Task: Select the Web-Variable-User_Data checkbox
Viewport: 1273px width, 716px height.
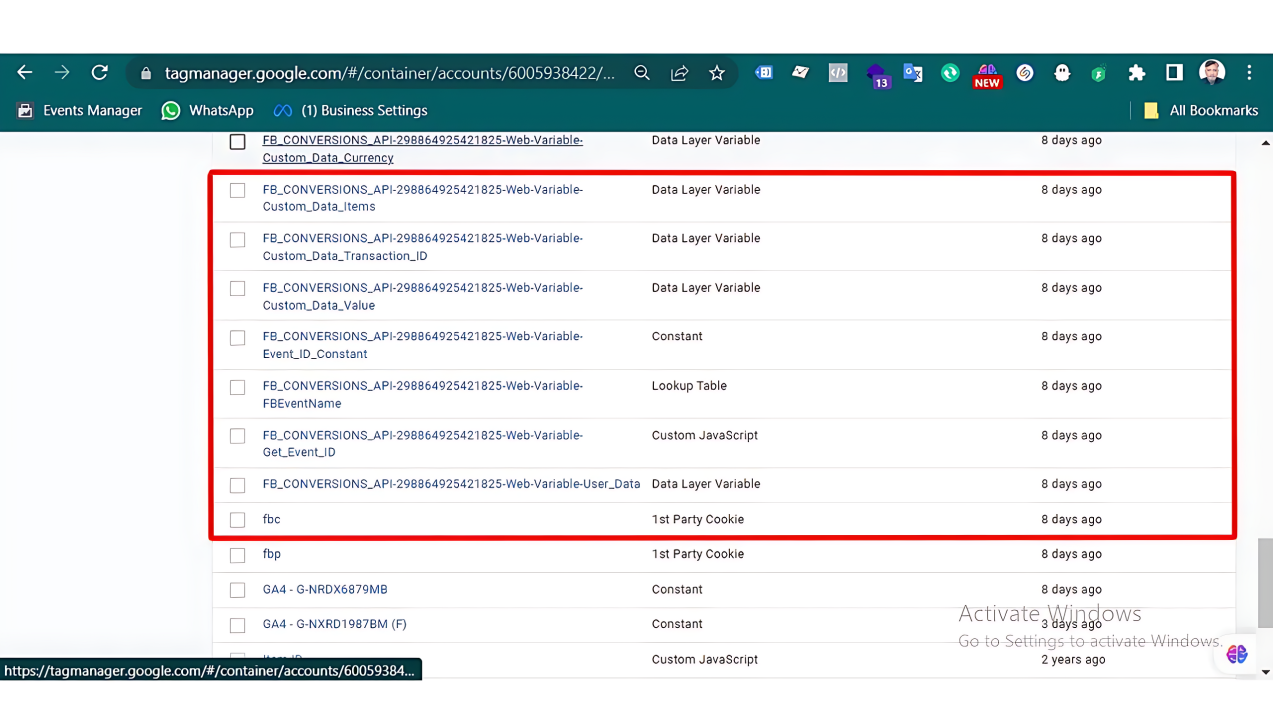Action: [x=237, y=485]
